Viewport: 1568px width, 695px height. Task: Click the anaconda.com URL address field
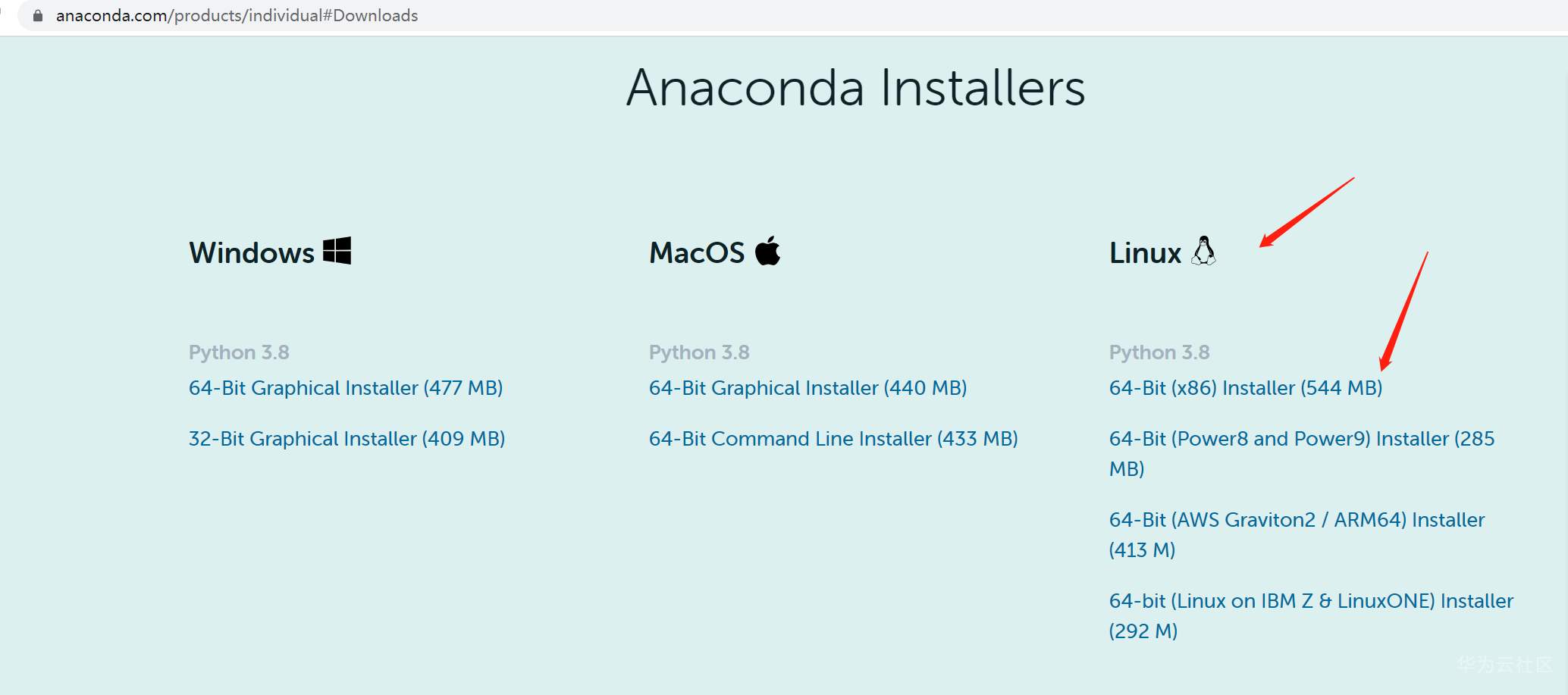(x=237, y=16)
